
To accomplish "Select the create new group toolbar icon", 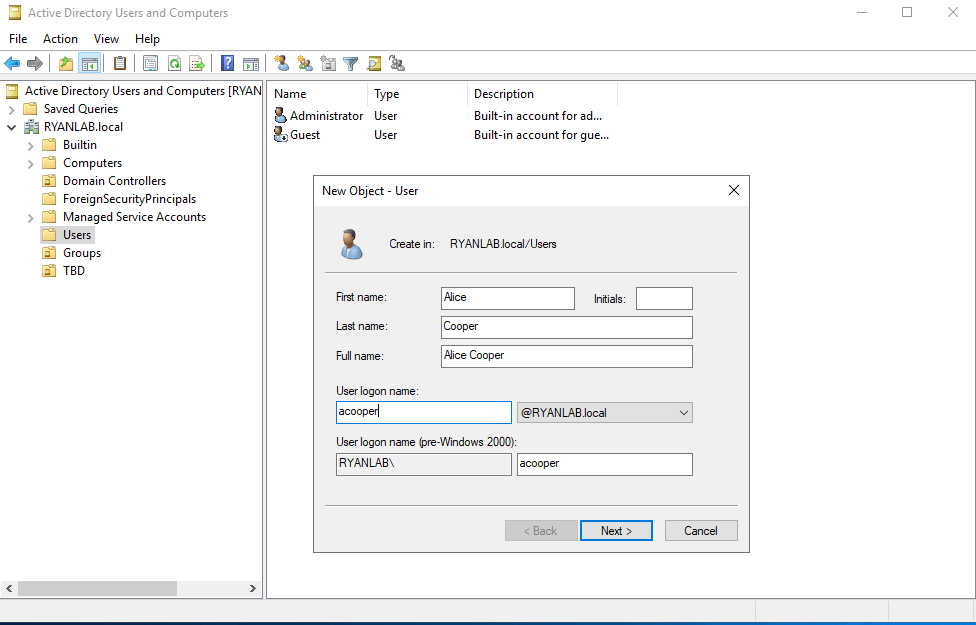I will pyautogui.click(x=305, y=63).
